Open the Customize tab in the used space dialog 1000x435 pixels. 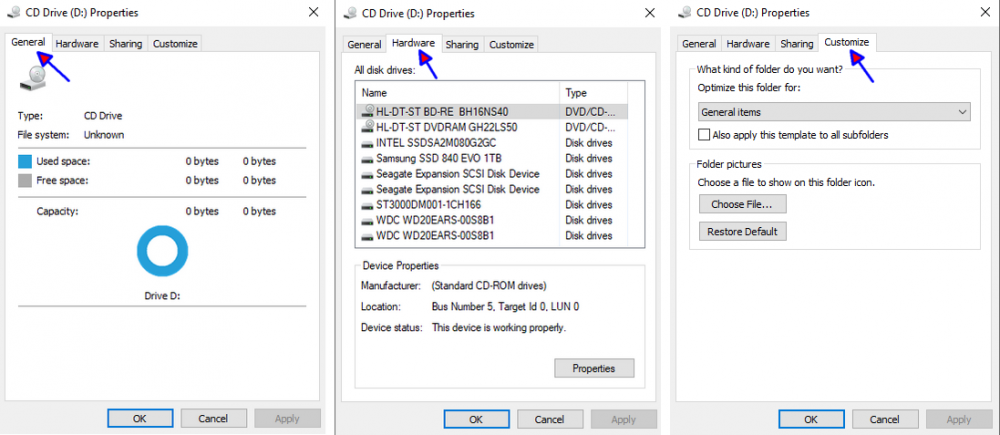pos(175,44)
